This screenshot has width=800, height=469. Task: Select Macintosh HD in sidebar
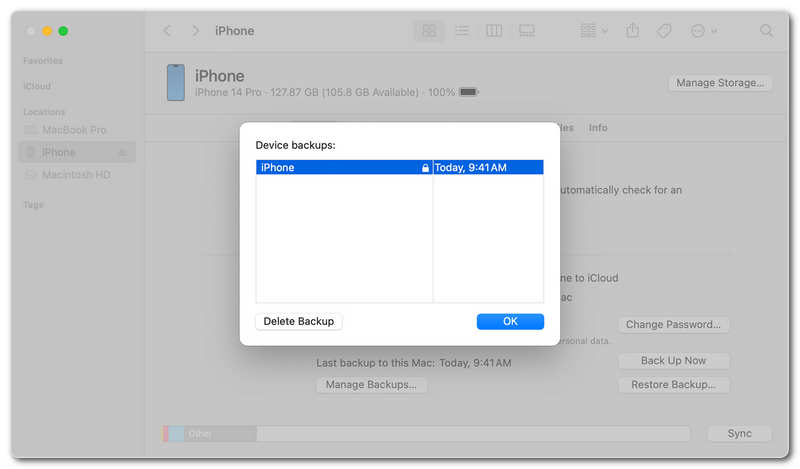[77, 175]
